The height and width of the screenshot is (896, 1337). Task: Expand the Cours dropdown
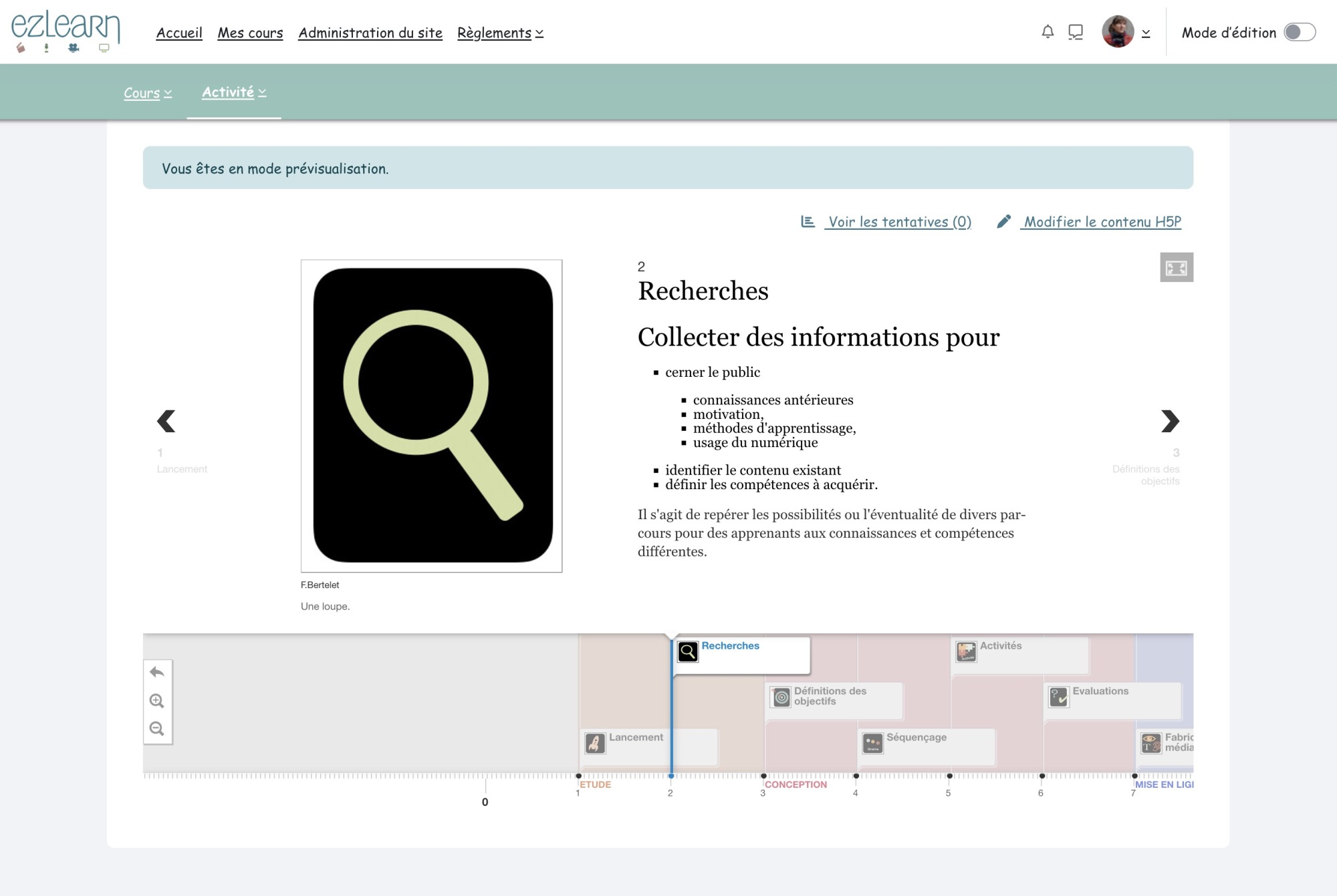148,93
